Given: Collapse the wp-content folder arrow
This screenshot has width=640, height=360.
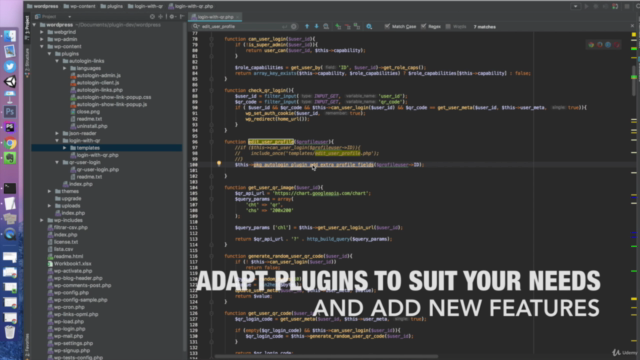Looking at the screenshot, I should 42,47.
